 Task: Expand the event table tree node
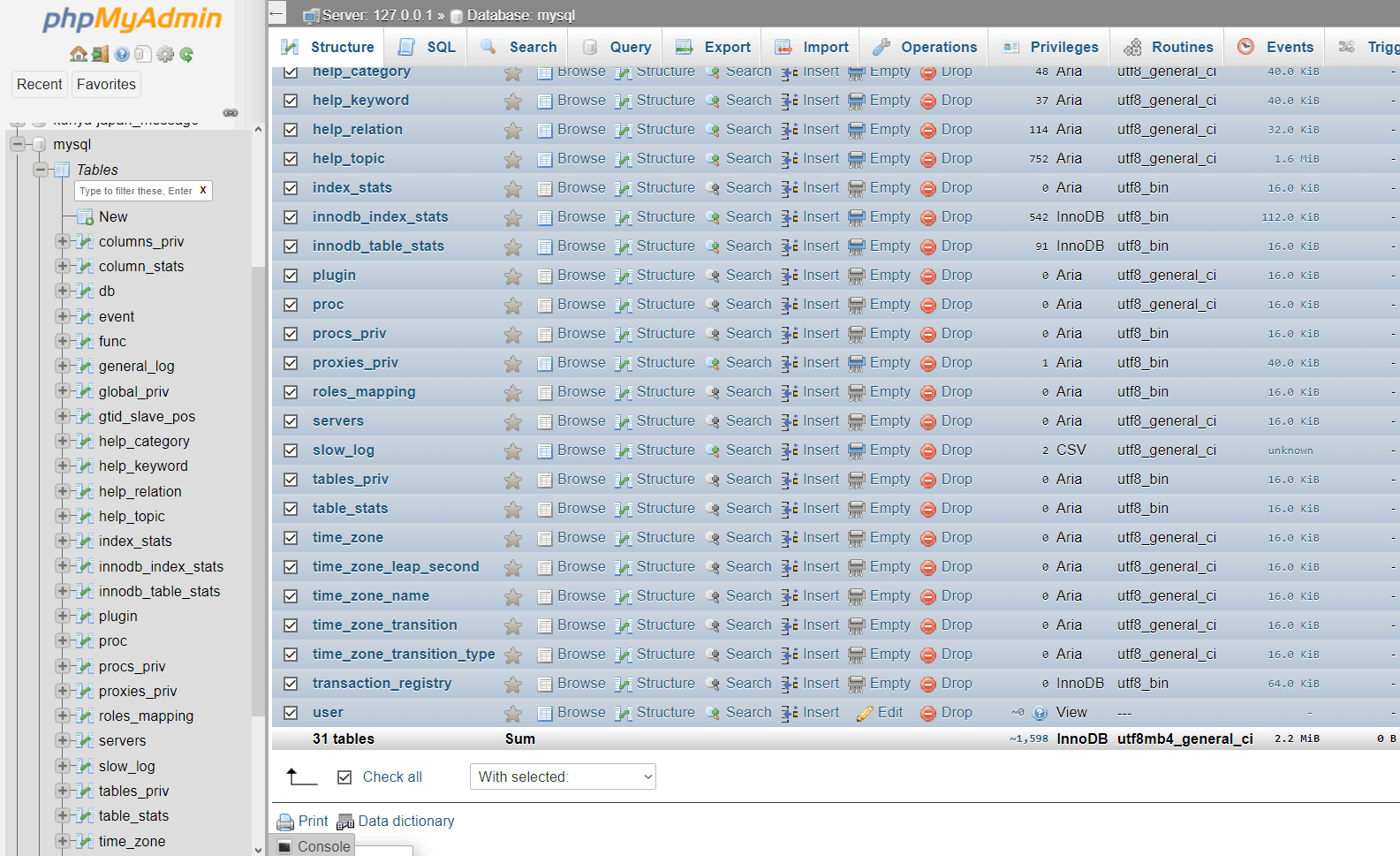click(x=63, y=316)
